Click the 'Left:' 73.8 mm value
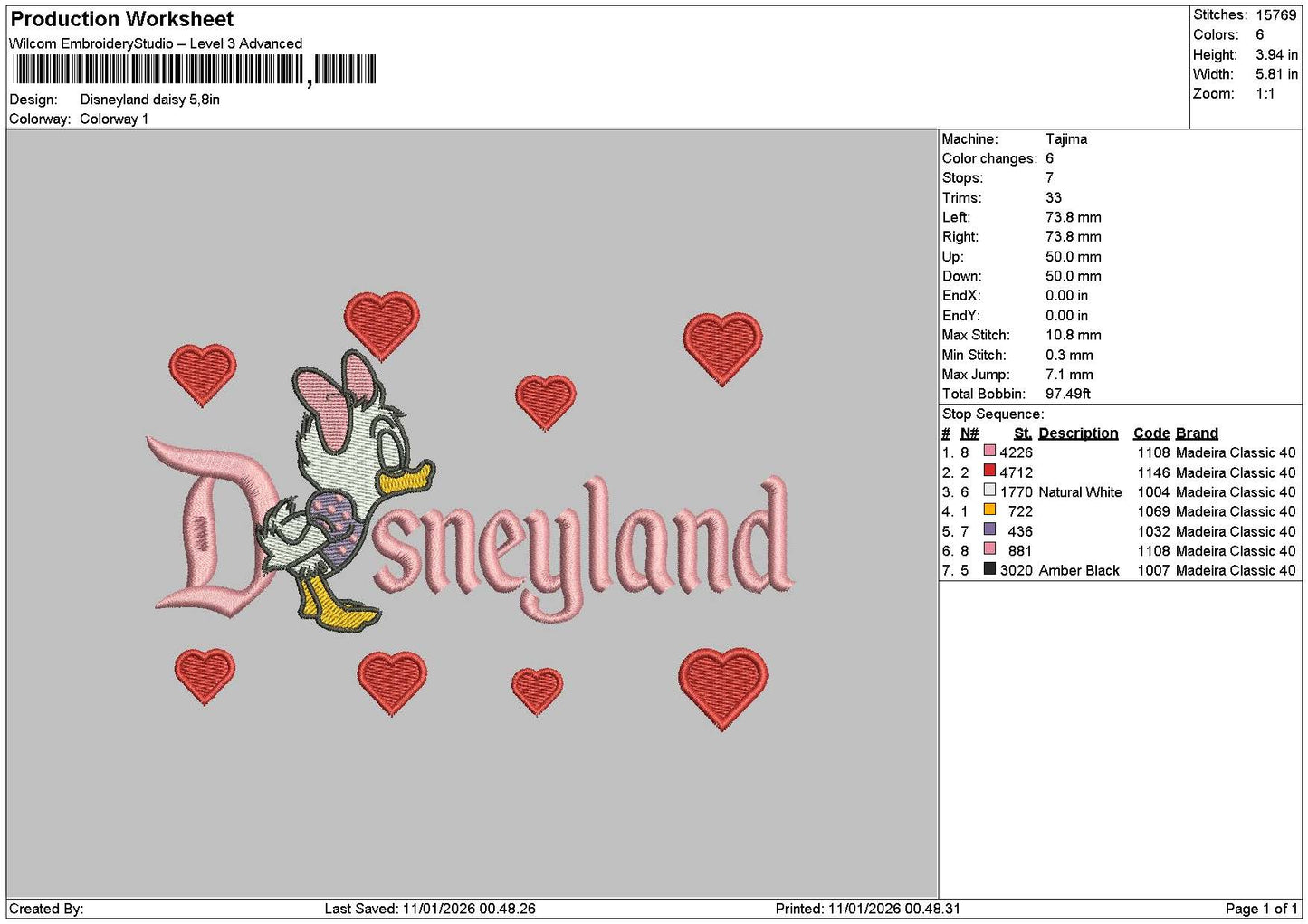The image size is (1308, 924). pos(1074,217)
